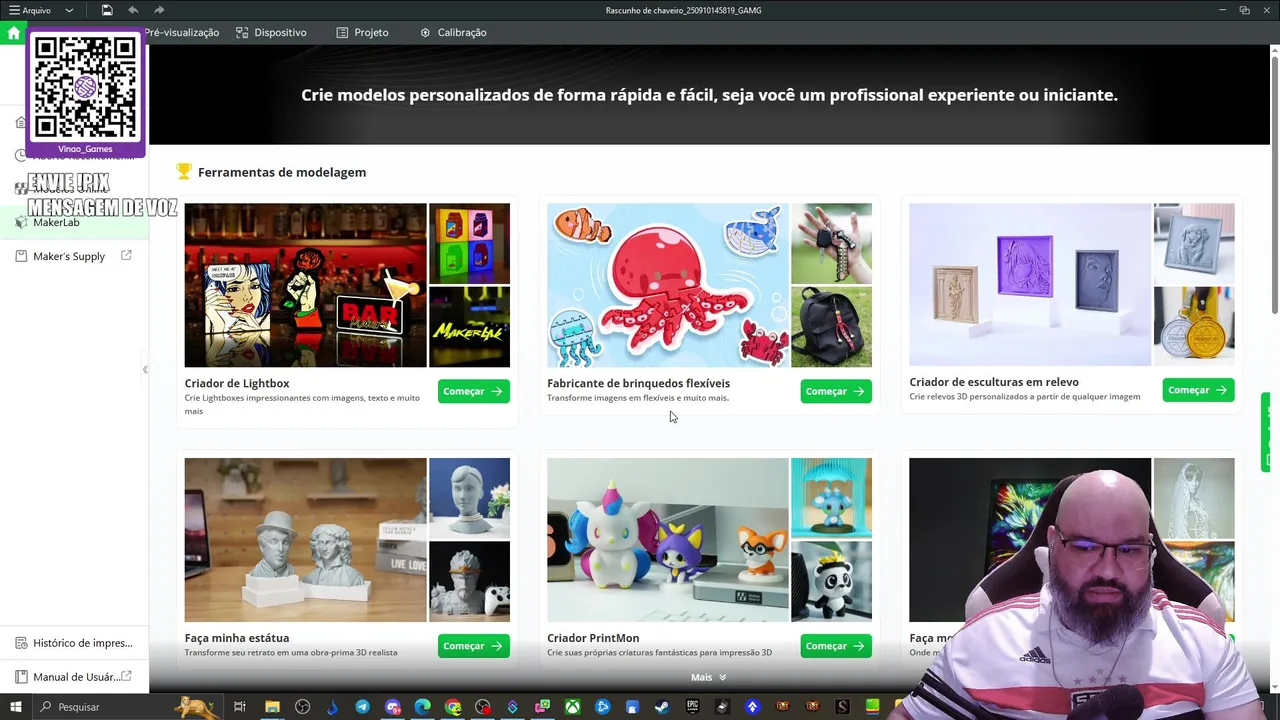Screen dimensions: 1280x720
Task: Click the Histórico de impressão sidebar icon
Action: point(21,643)
